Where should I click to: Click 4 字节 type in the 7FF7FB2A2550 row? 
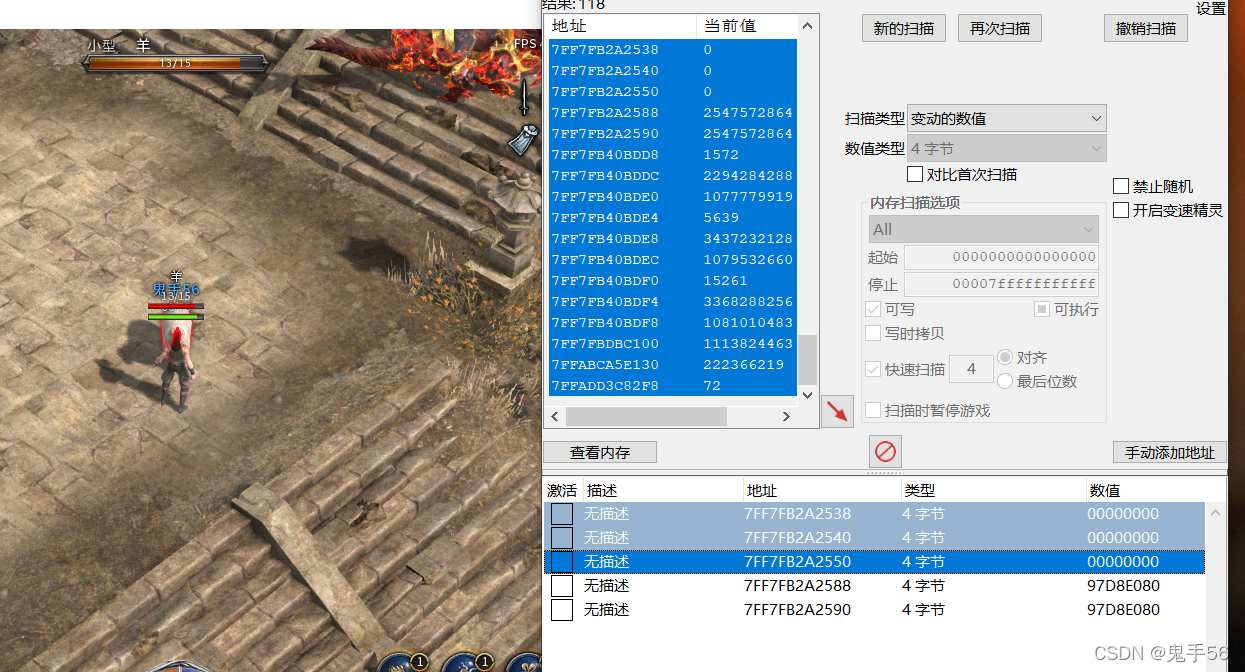923,562
